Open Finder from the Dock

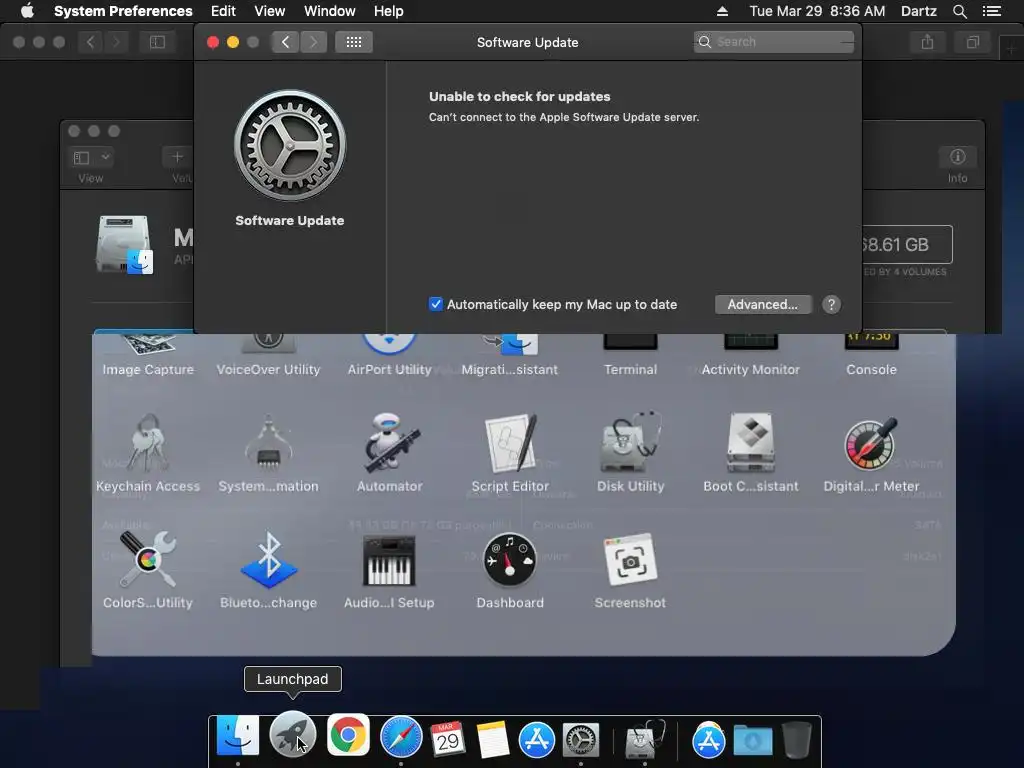[238, 736]
